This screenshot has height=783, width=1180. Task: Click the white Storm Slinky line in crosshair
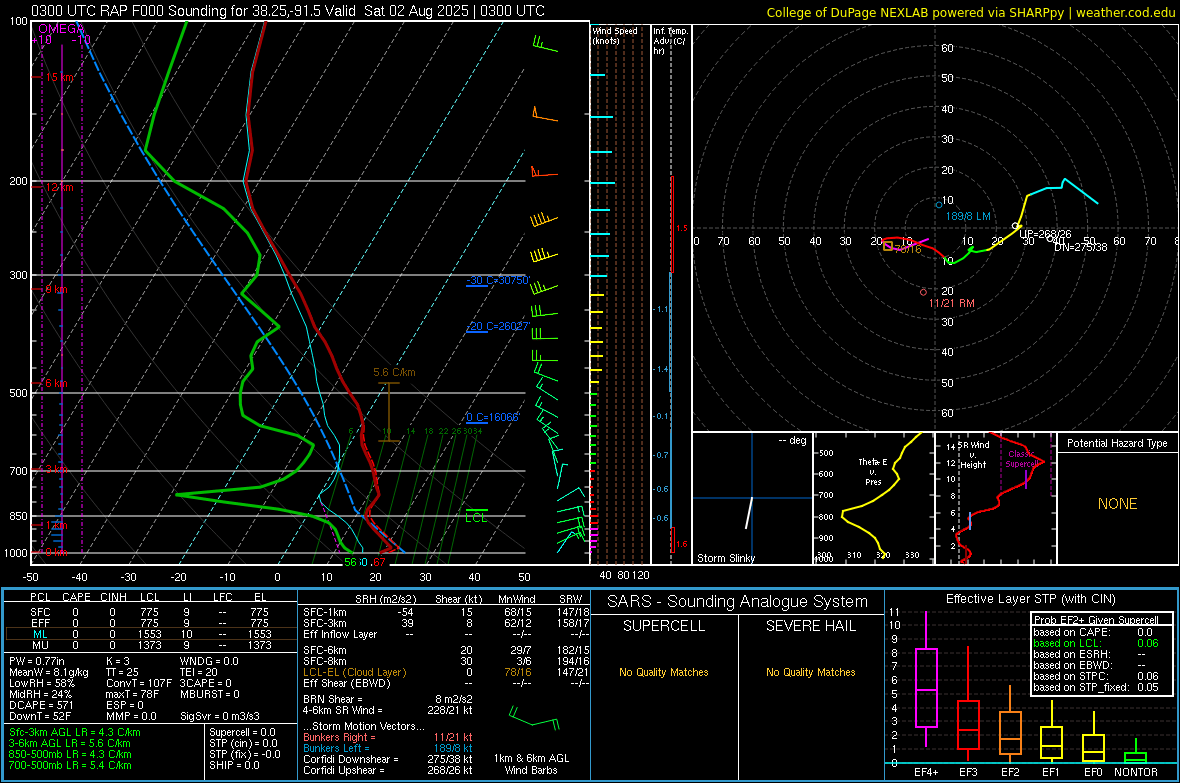pos(749,513)
